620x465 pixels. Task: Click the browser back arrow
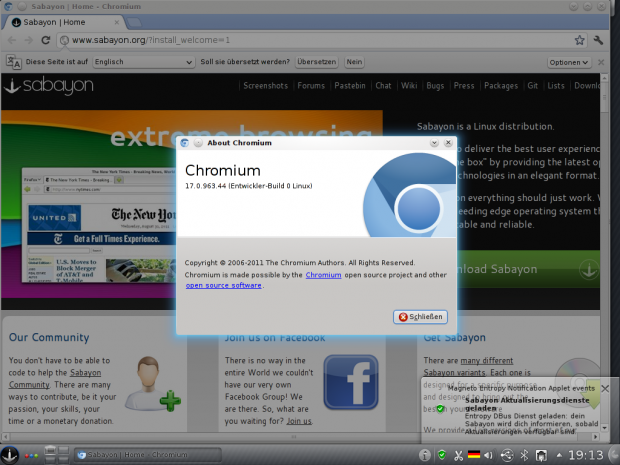coord(12,40)
